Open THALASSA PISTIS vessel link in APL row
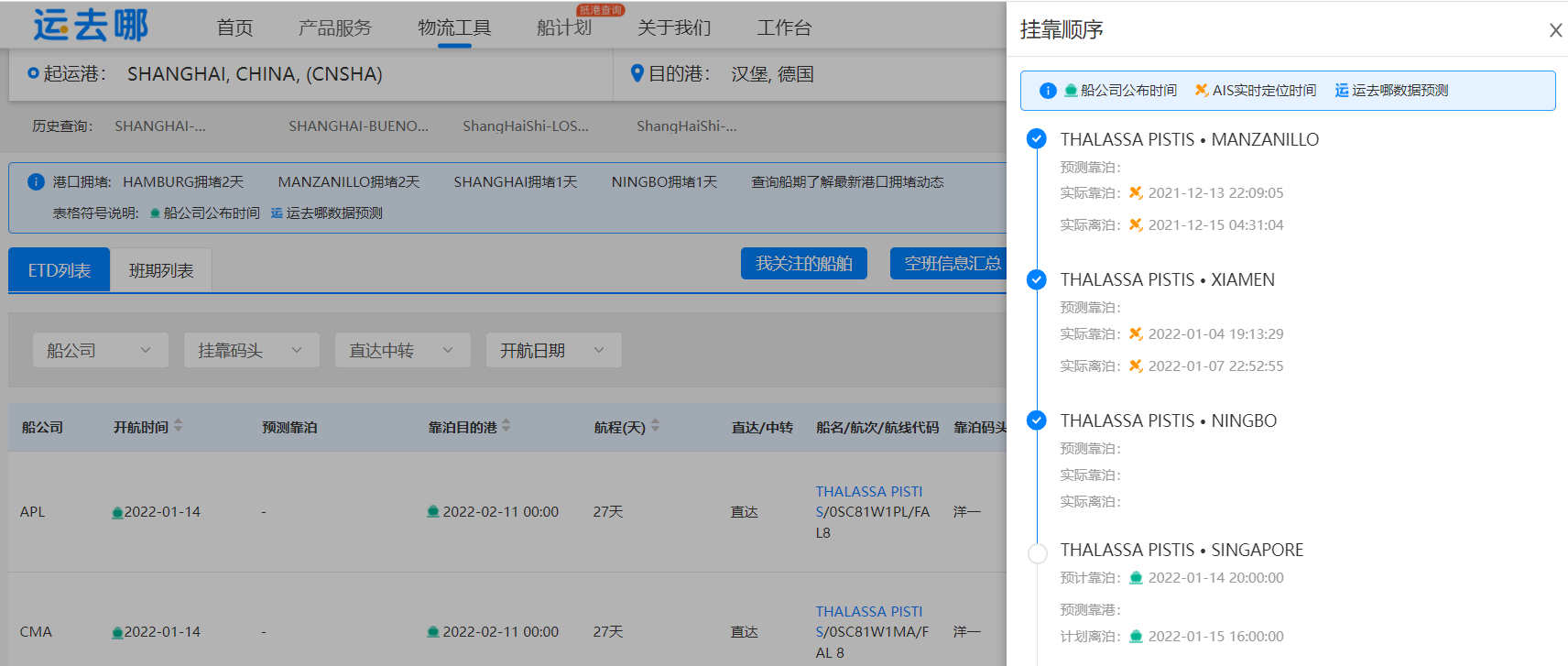 (869, 502)
